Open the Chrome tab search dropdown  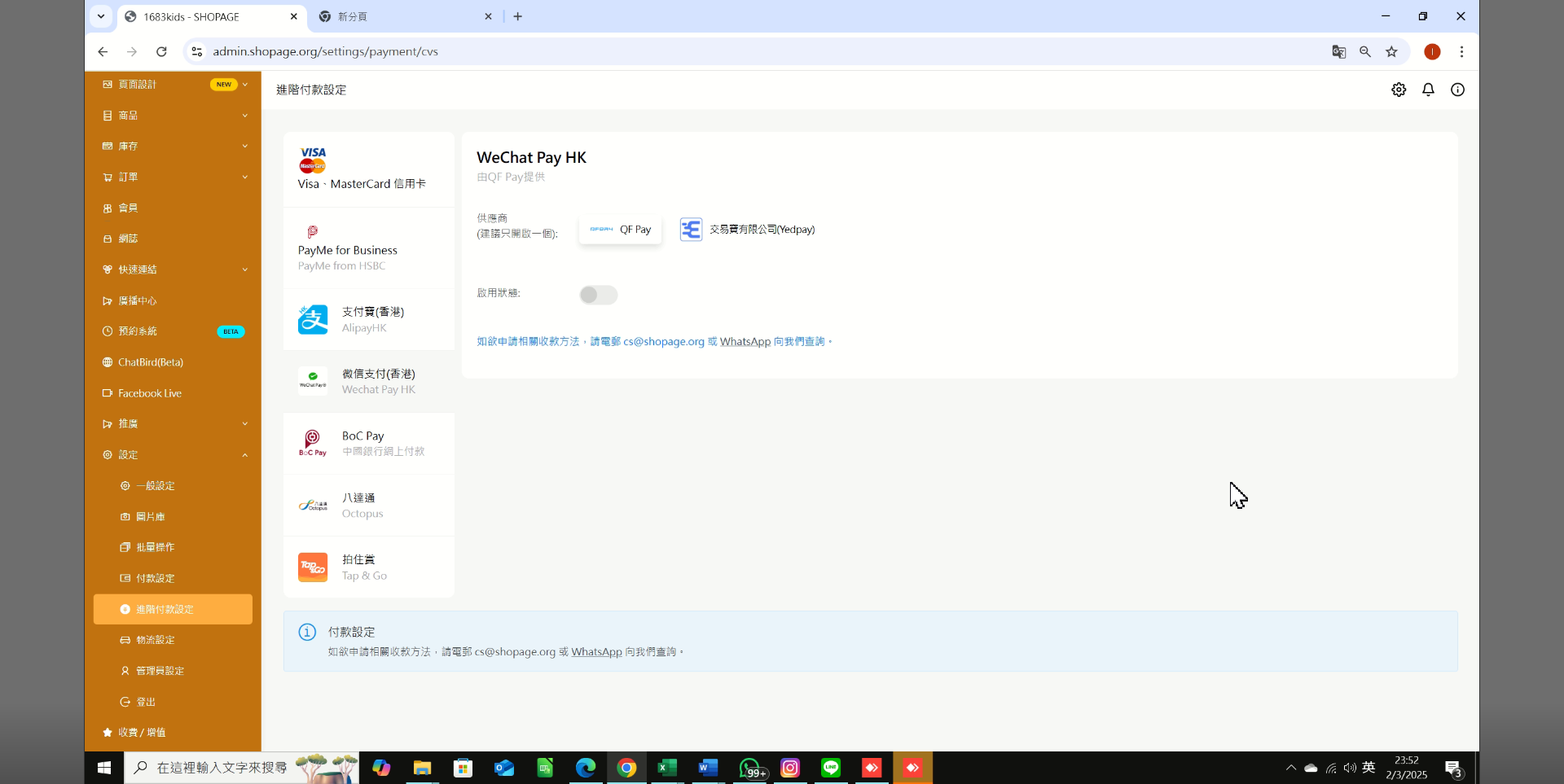click(101, 16)
